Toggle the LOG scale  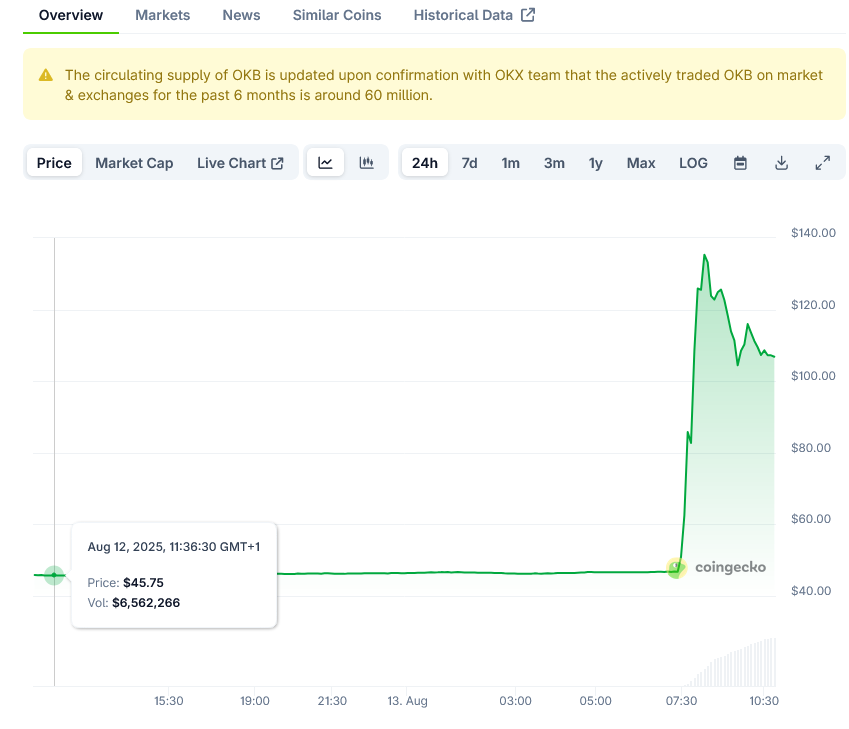[693, 162]
